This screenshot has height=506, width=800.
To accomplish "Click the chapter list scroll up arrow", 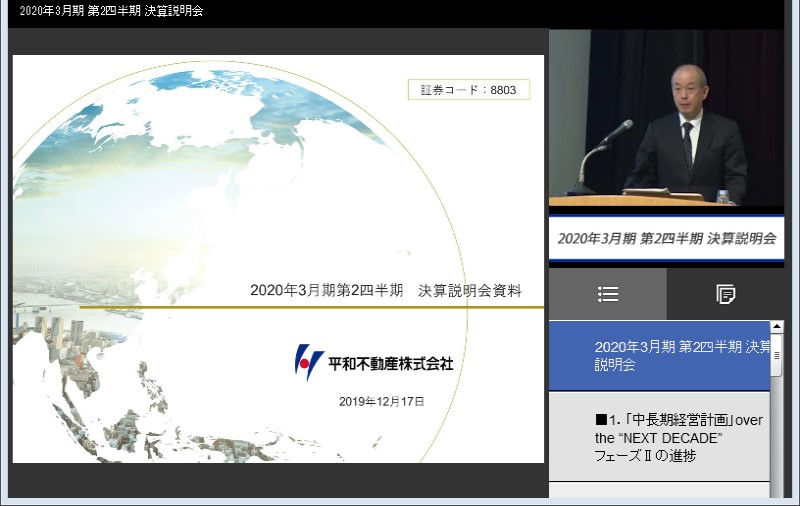I will tap(777, 326).
